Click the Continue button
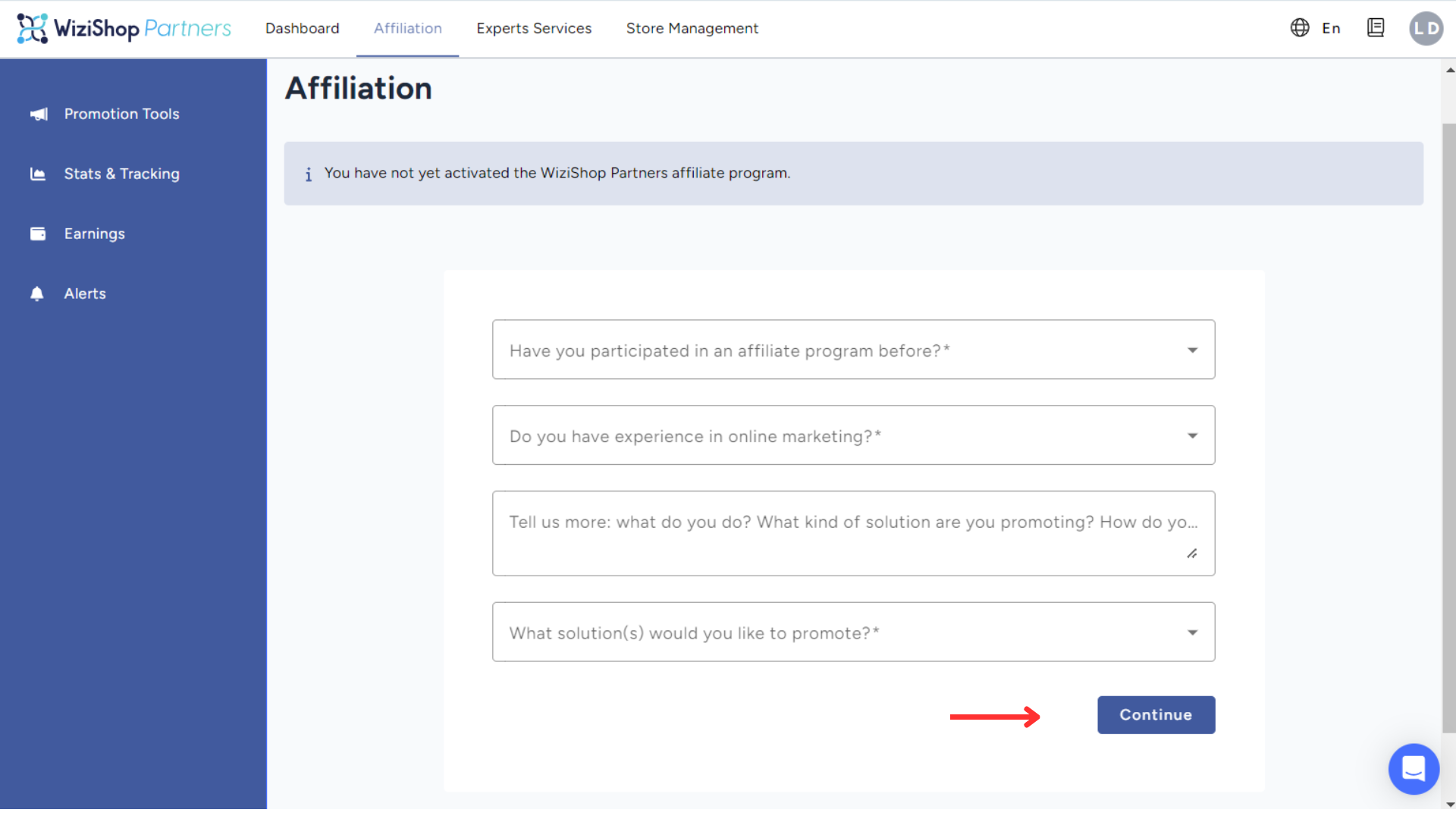This screenshot has width=1456, height=819. pos(1156,715)
